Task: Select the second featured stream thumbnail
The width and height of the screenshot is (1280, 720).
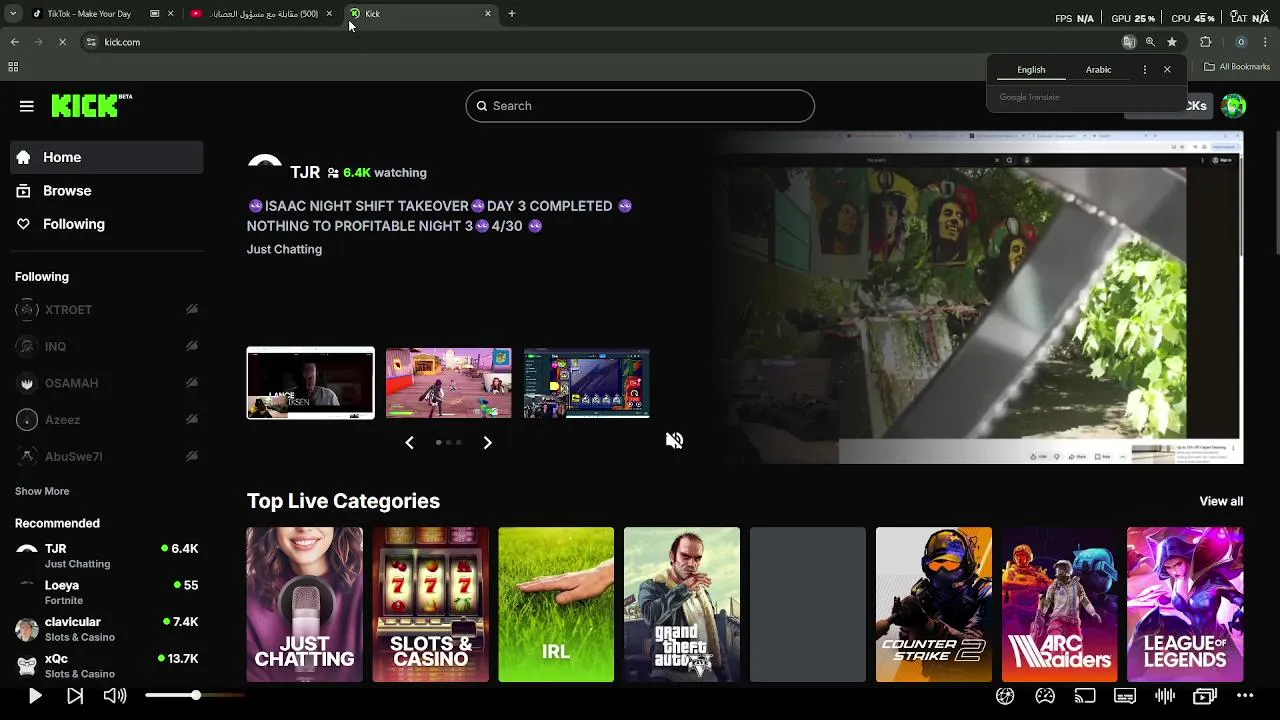Action: 448,383
